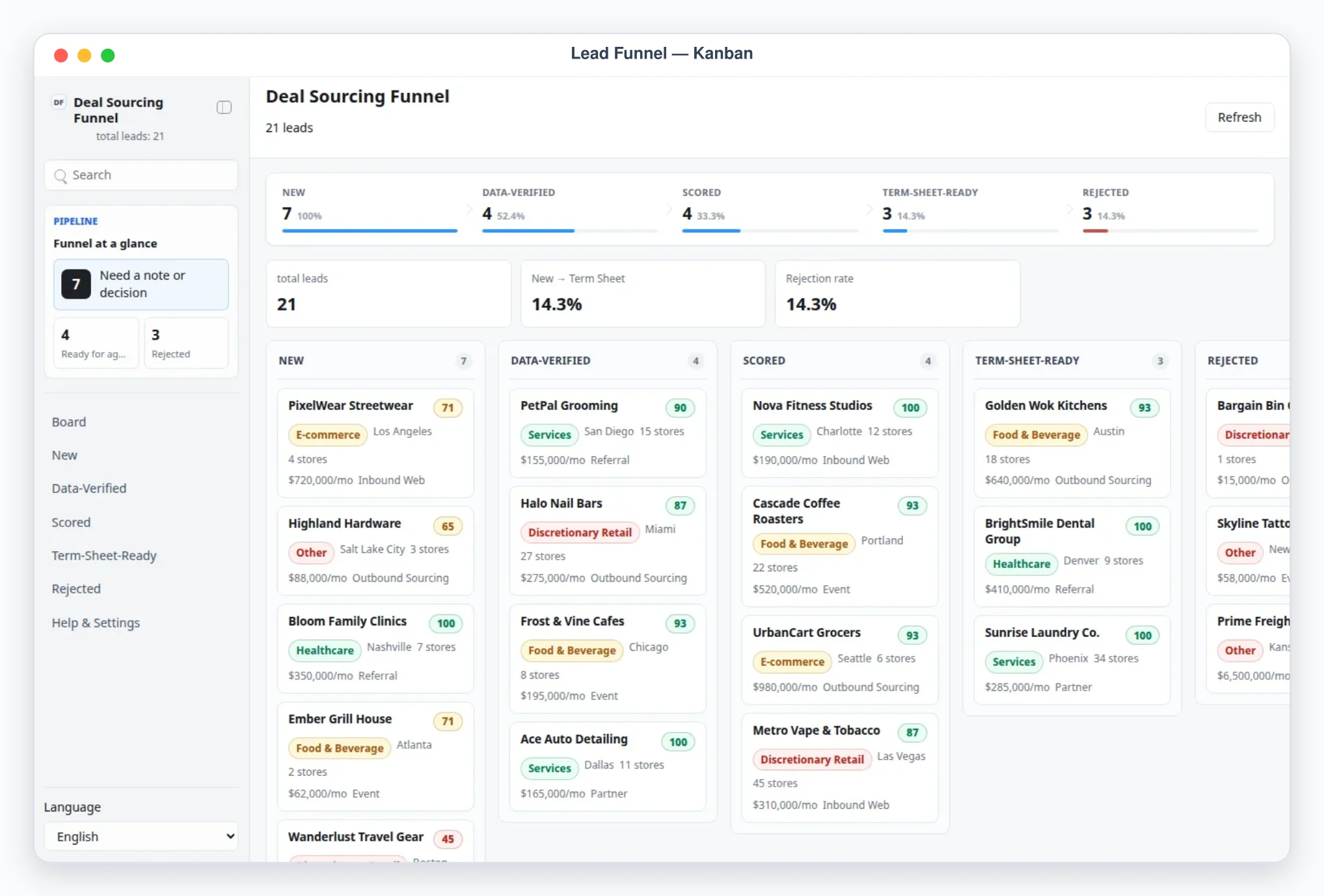The image size is (1324, 896).
Task: Click the SCORED funnel stage summary
Action: 770,209
